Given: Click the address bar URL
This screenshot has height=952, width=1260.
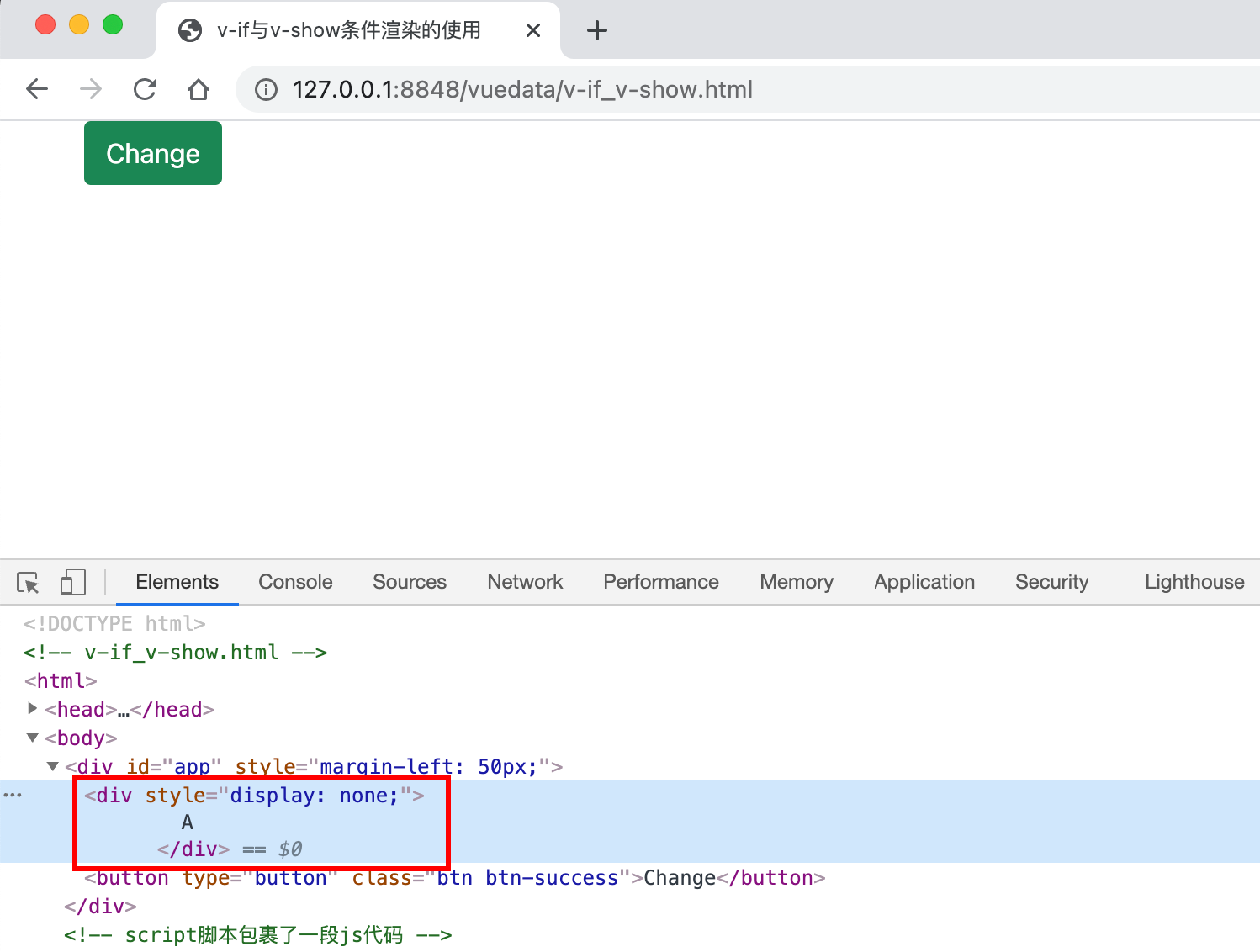Looking at the screenshot, I should click(x=522, y=89).
